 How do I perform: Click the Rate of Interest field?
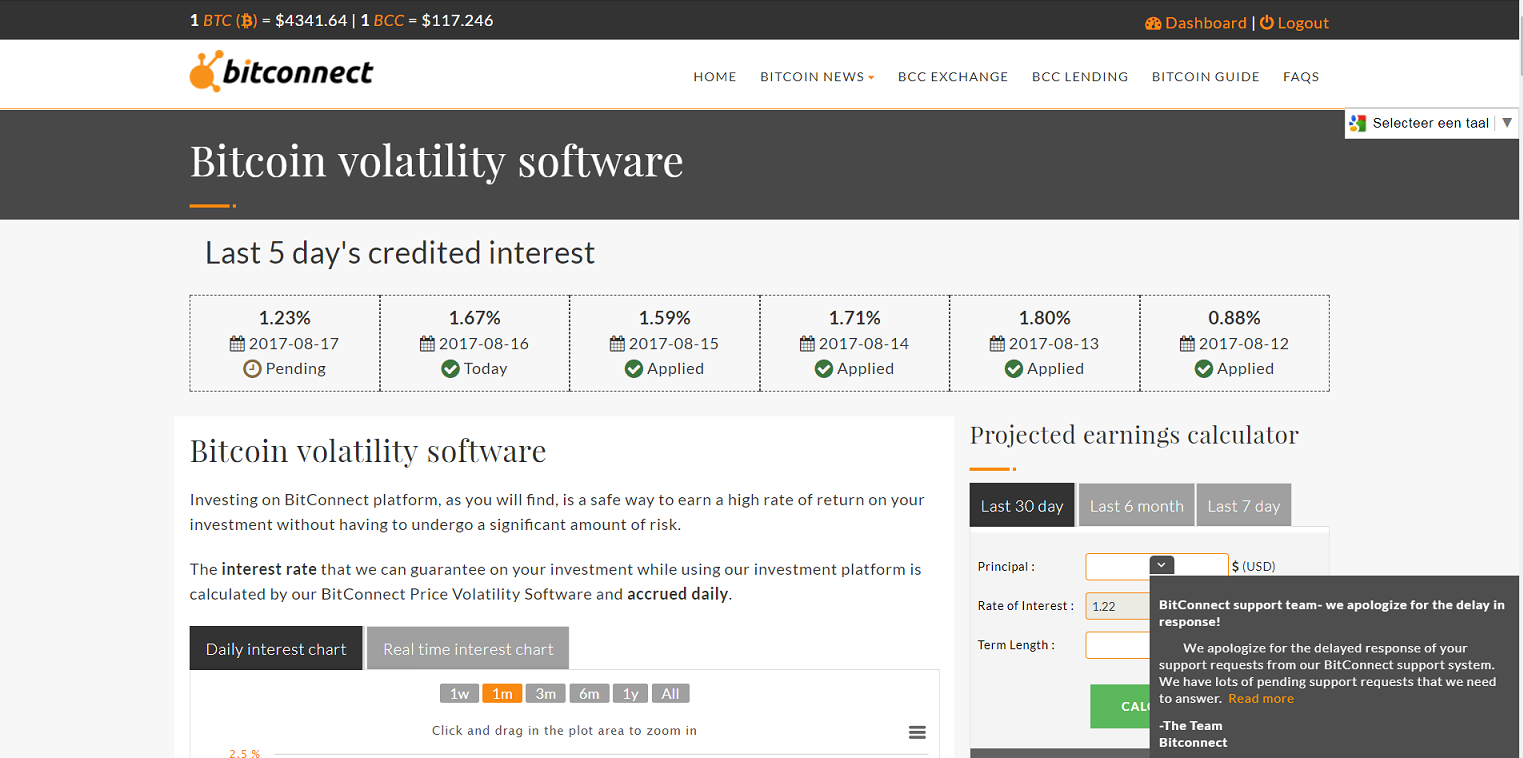pos(1118,606)
